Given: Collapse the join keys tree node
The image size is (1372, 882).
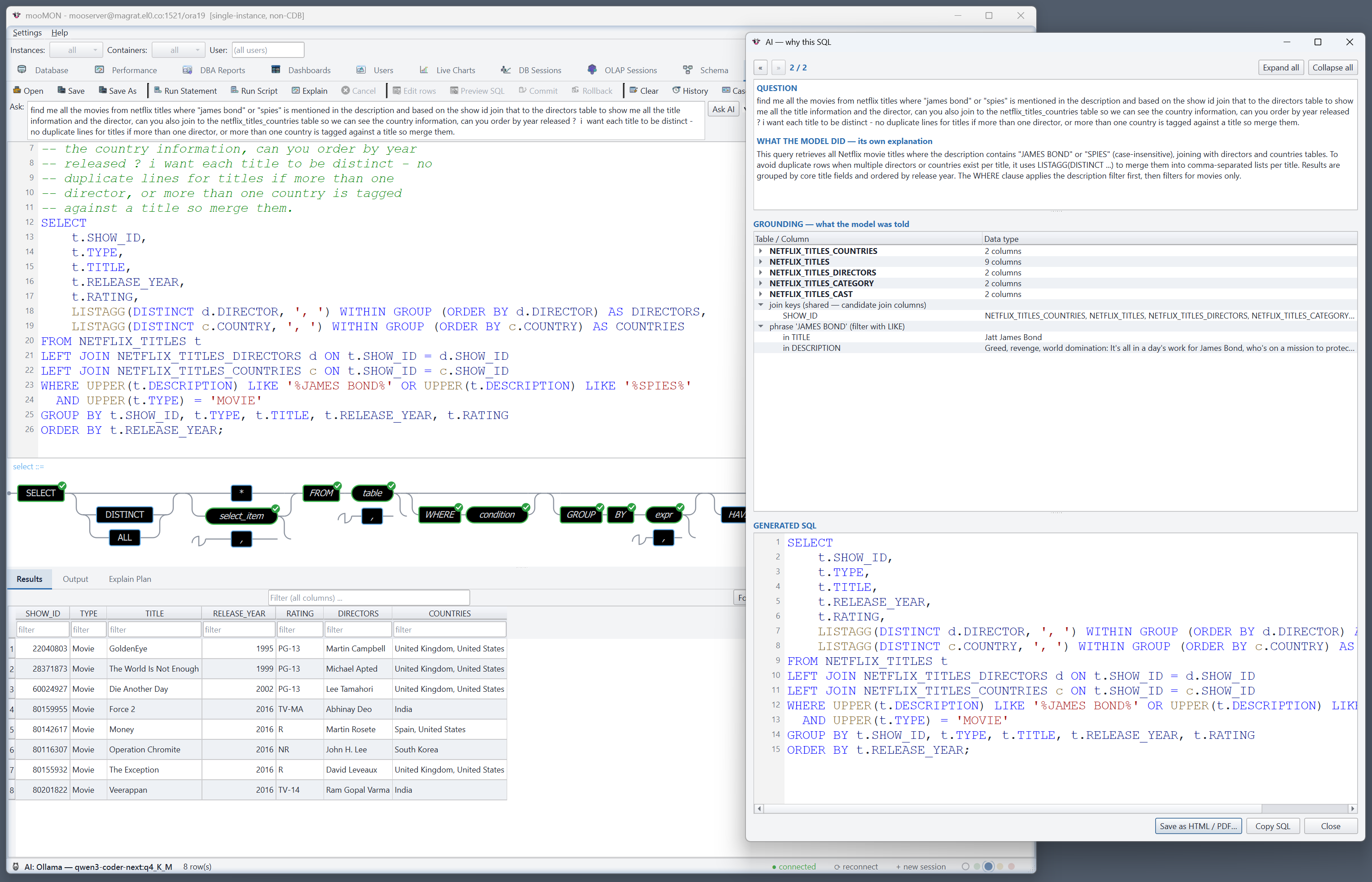Looking at the screenshot, I should [761, 305].
